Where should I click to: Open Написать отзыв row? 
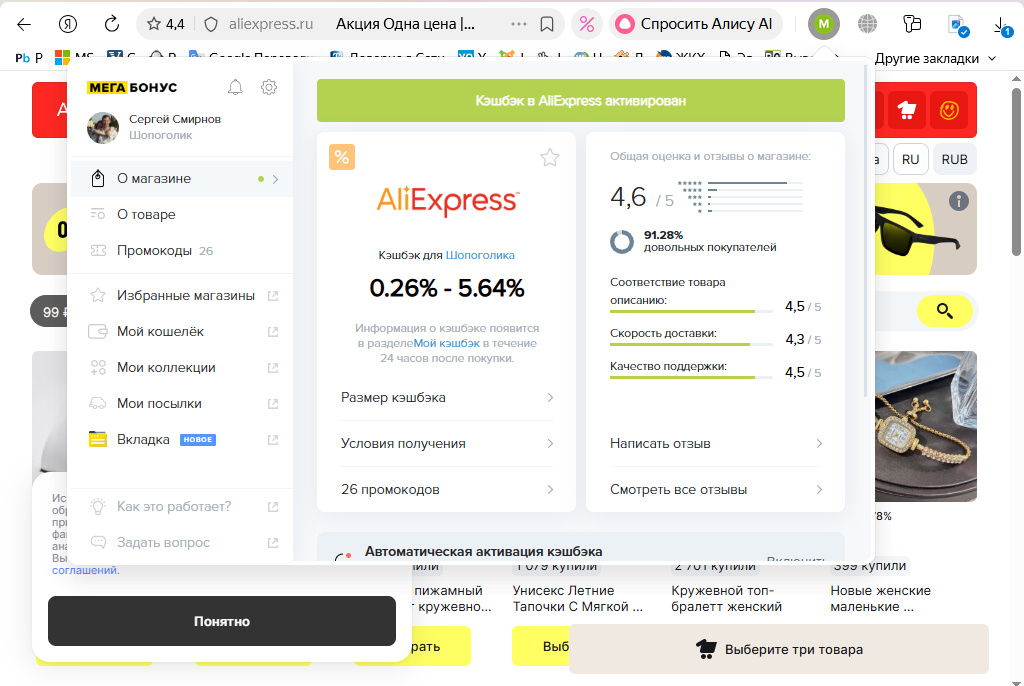click(716, 443)
